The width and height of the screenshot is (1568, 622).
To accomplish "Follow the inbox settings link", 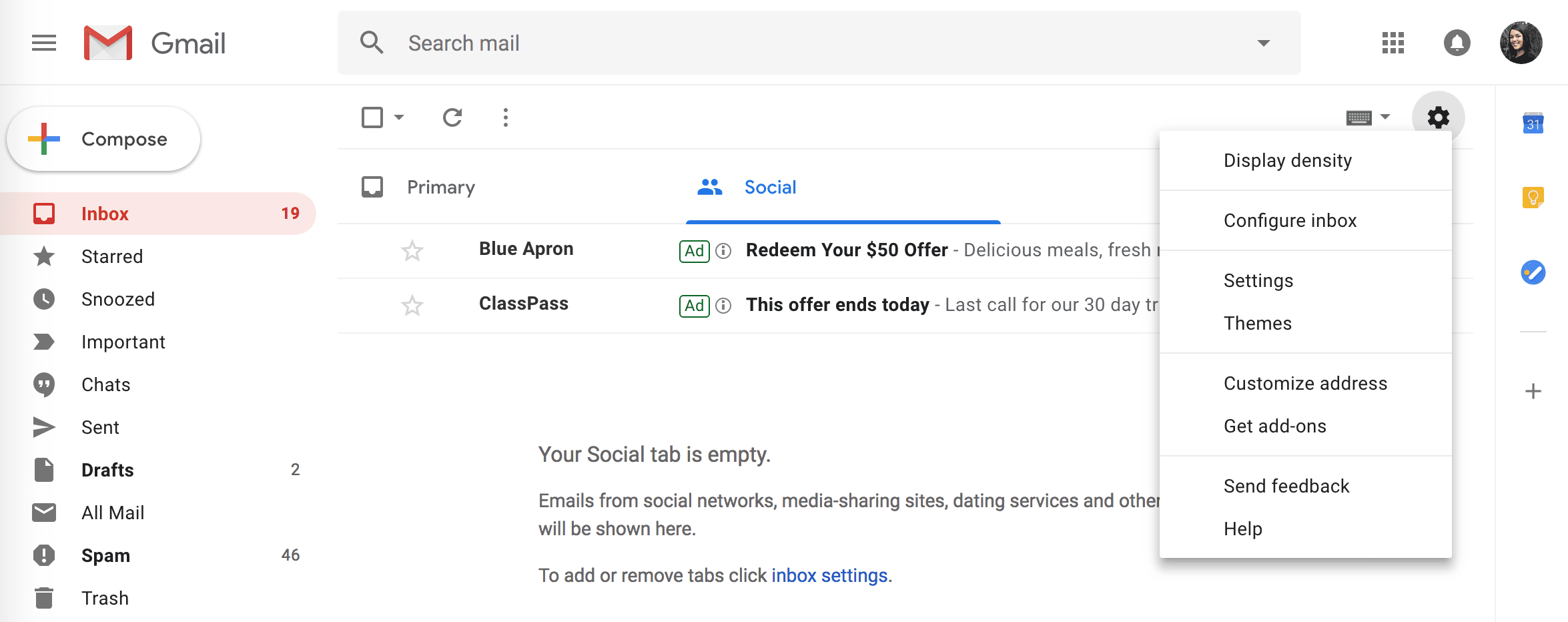I will tap(829, 575).
